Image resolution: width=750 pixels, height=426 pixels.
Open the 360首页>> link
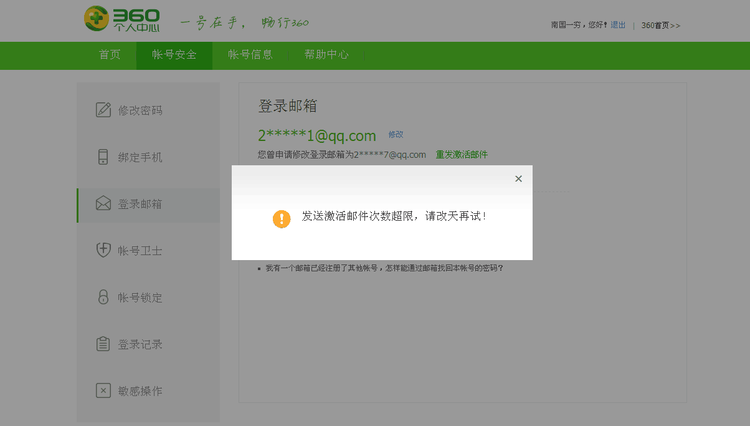[661, 25]
